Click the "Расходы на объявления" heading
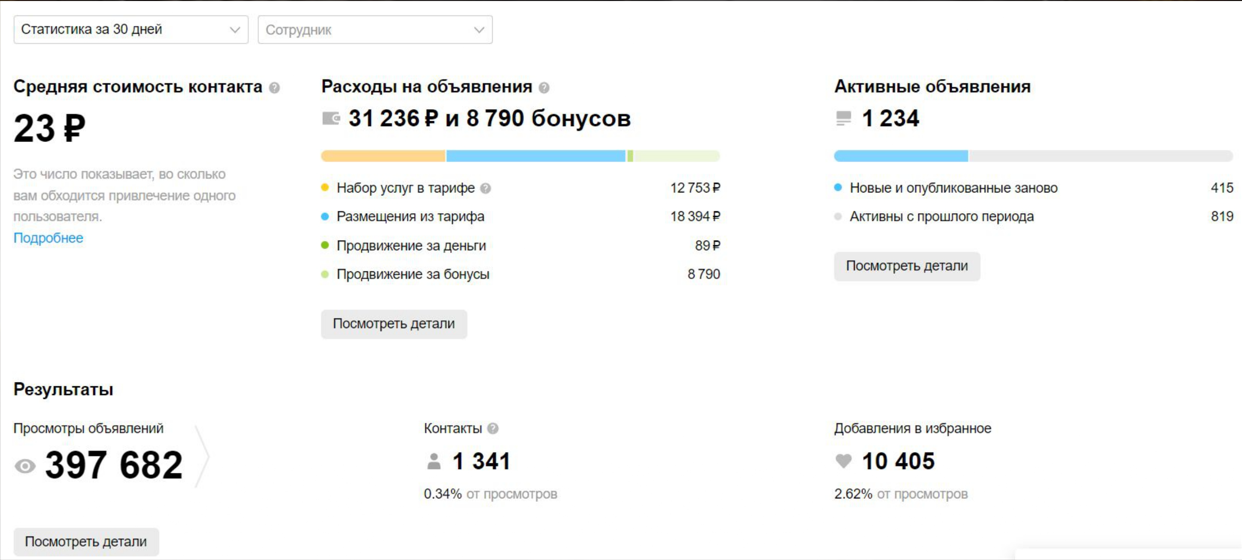The image size is (1242, 560). (427, 87)
